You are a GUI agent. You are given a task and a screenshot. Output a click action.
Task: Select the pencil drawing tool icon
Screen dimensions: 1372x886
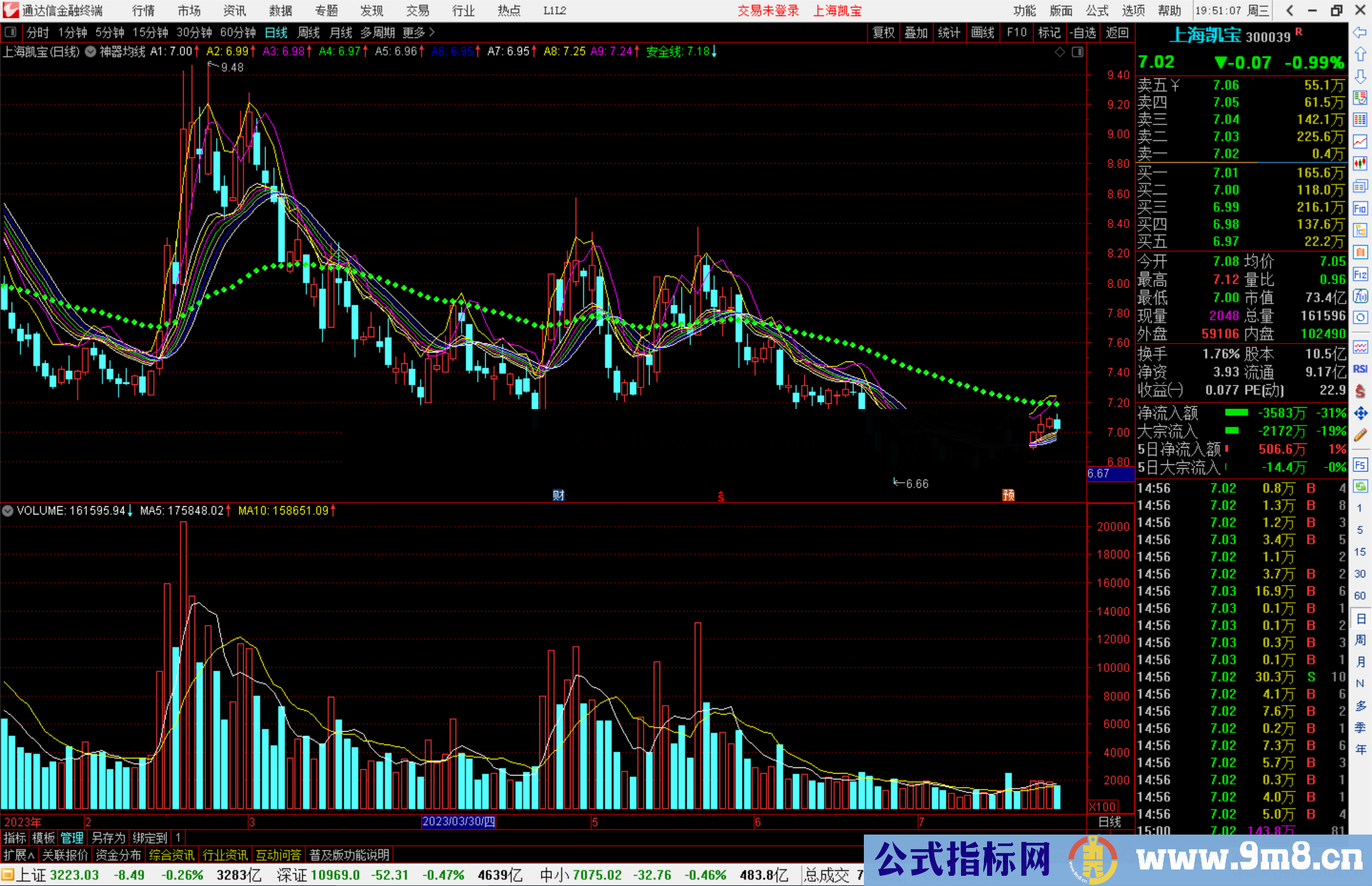point(1360,435)
